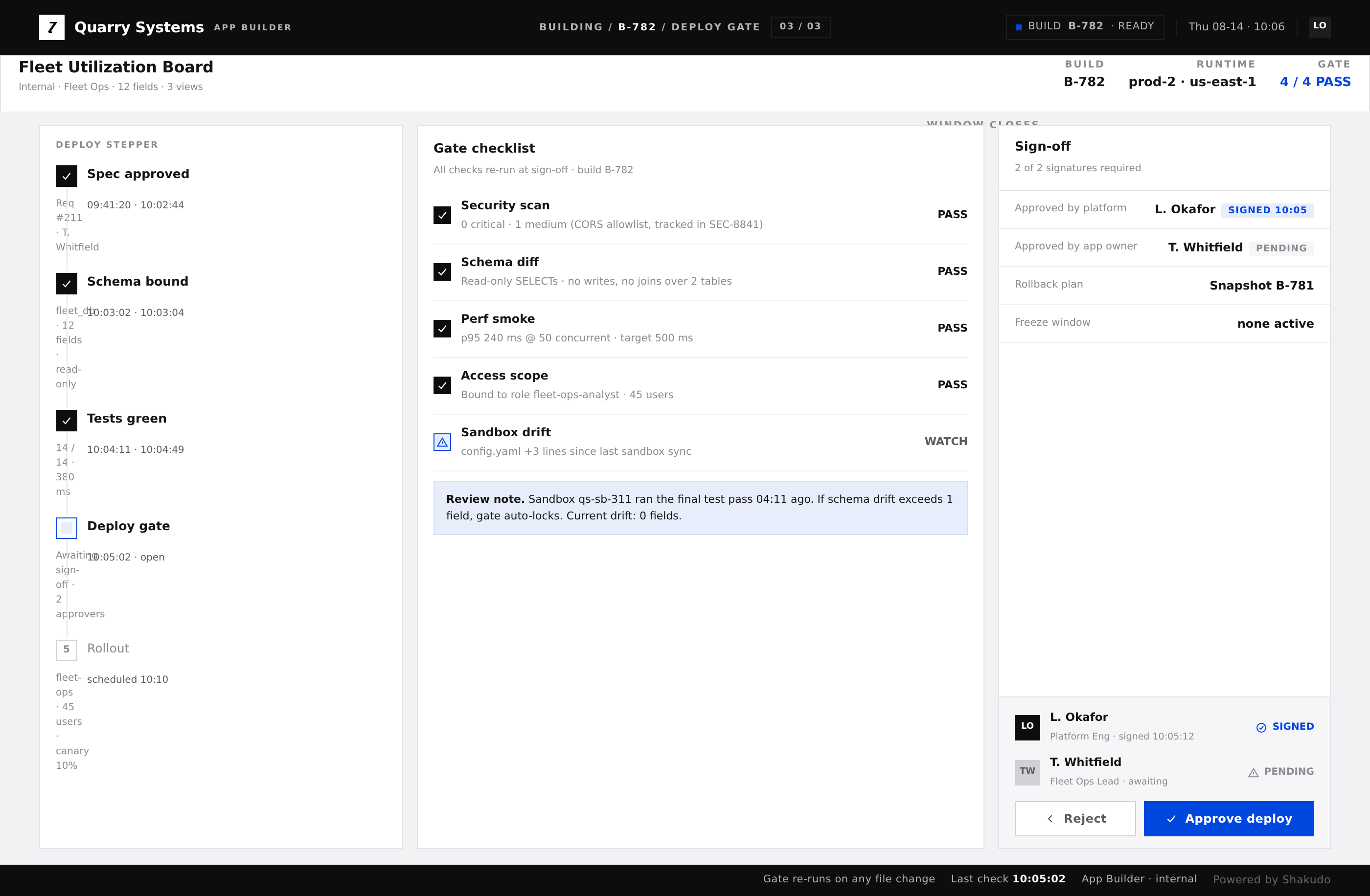The height and width of the screenshot is (896, 1370).
Task: Click the Reject button
Action: 1074,818
